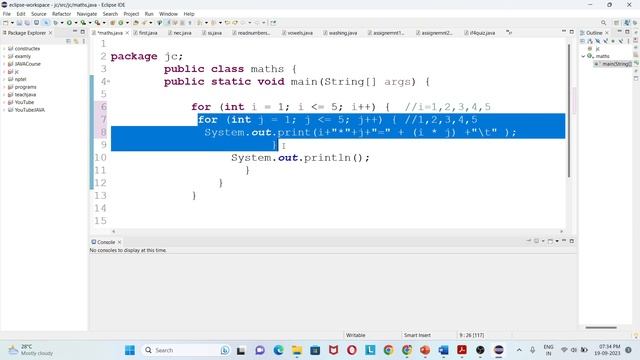
Task: Open File Explorer from taskbar
Action: click(297, 350)
